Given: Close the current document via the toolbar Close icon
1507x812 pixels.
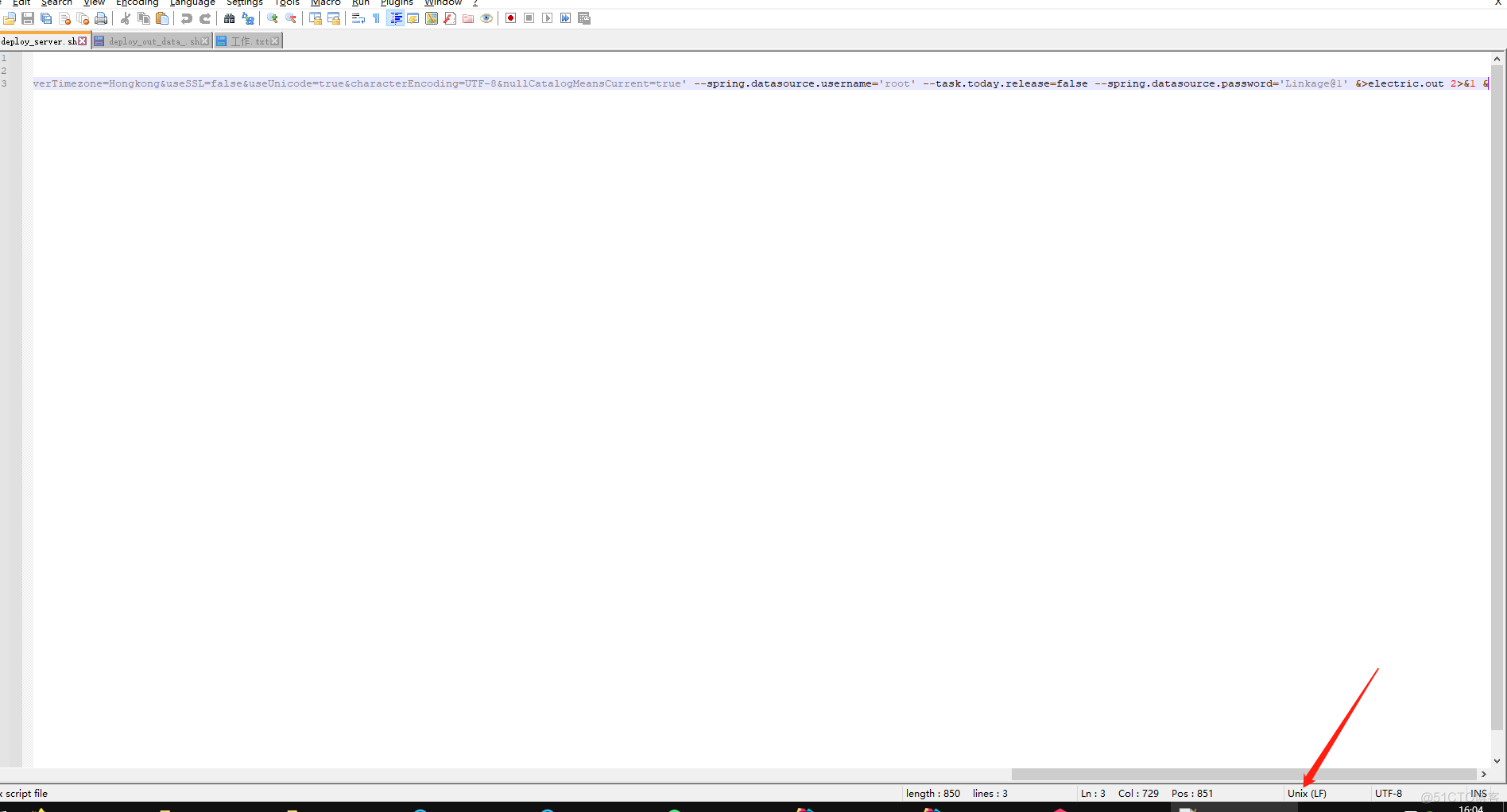Looking at the screenshot, I should (x=64, y=18).
